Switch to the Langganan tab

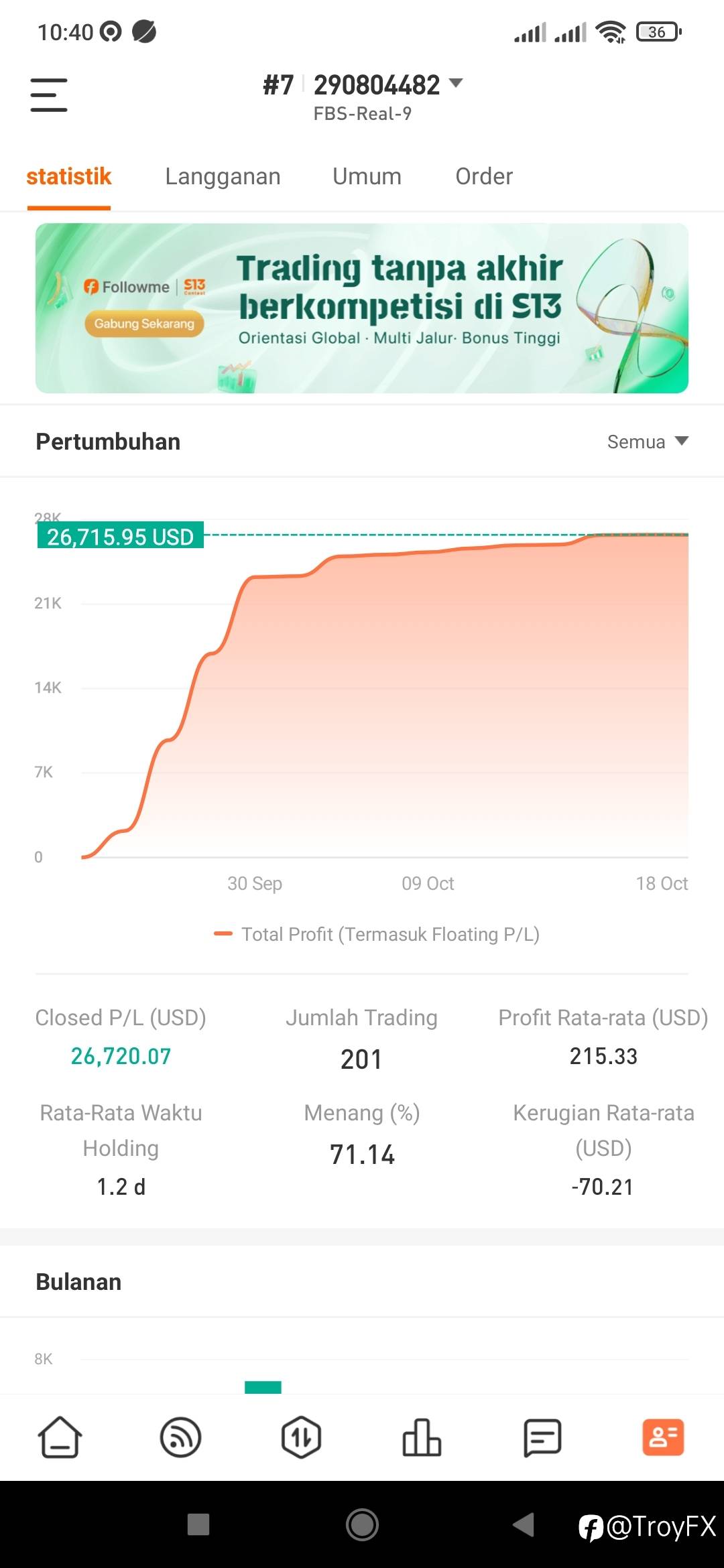[223, 176]
